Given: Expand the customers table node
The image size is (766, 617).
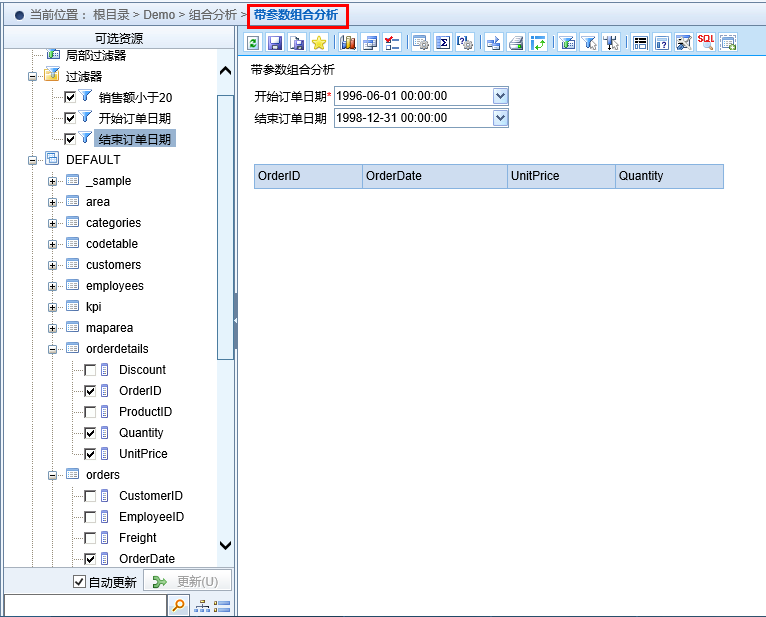Looking at the screenshot, I should pyautogui.click(x=52, y=266).
